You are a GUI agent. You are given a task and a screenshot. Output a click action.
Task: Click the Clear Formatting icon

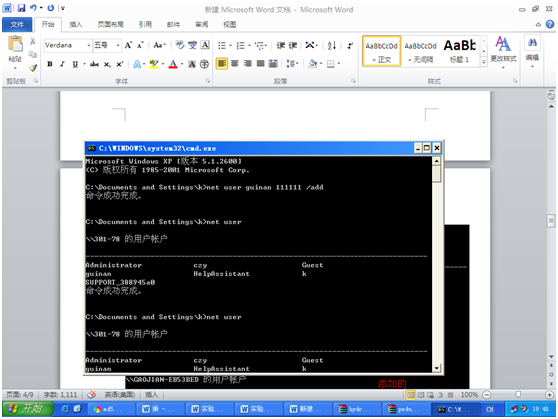[180, 45]
